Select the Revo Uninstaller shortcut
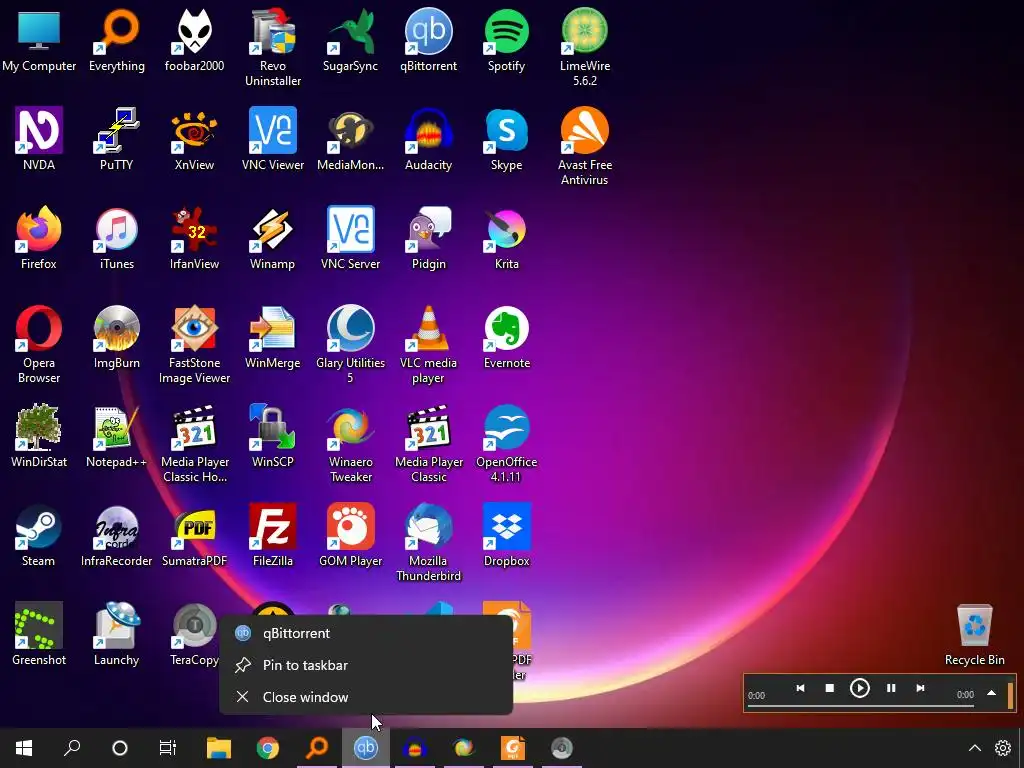The width and height of the screenshot is (1024, 768). (x=273, y=48)
